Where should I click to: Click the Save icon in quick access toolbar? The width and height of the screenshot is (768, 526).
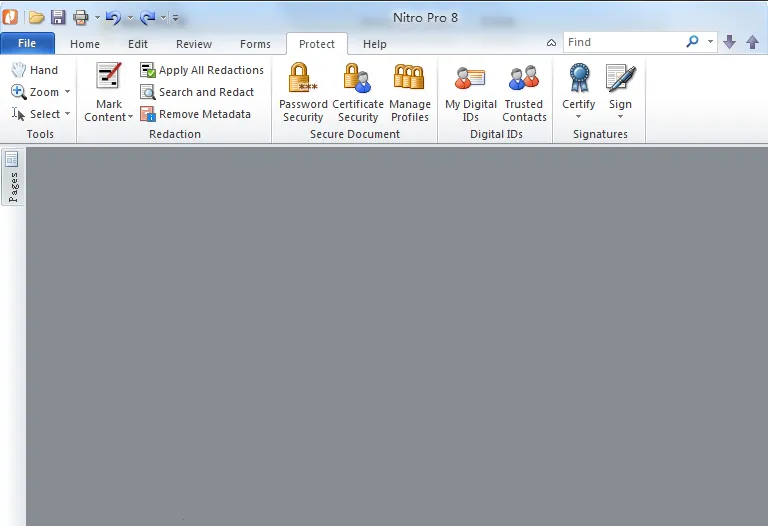[58, 18]
